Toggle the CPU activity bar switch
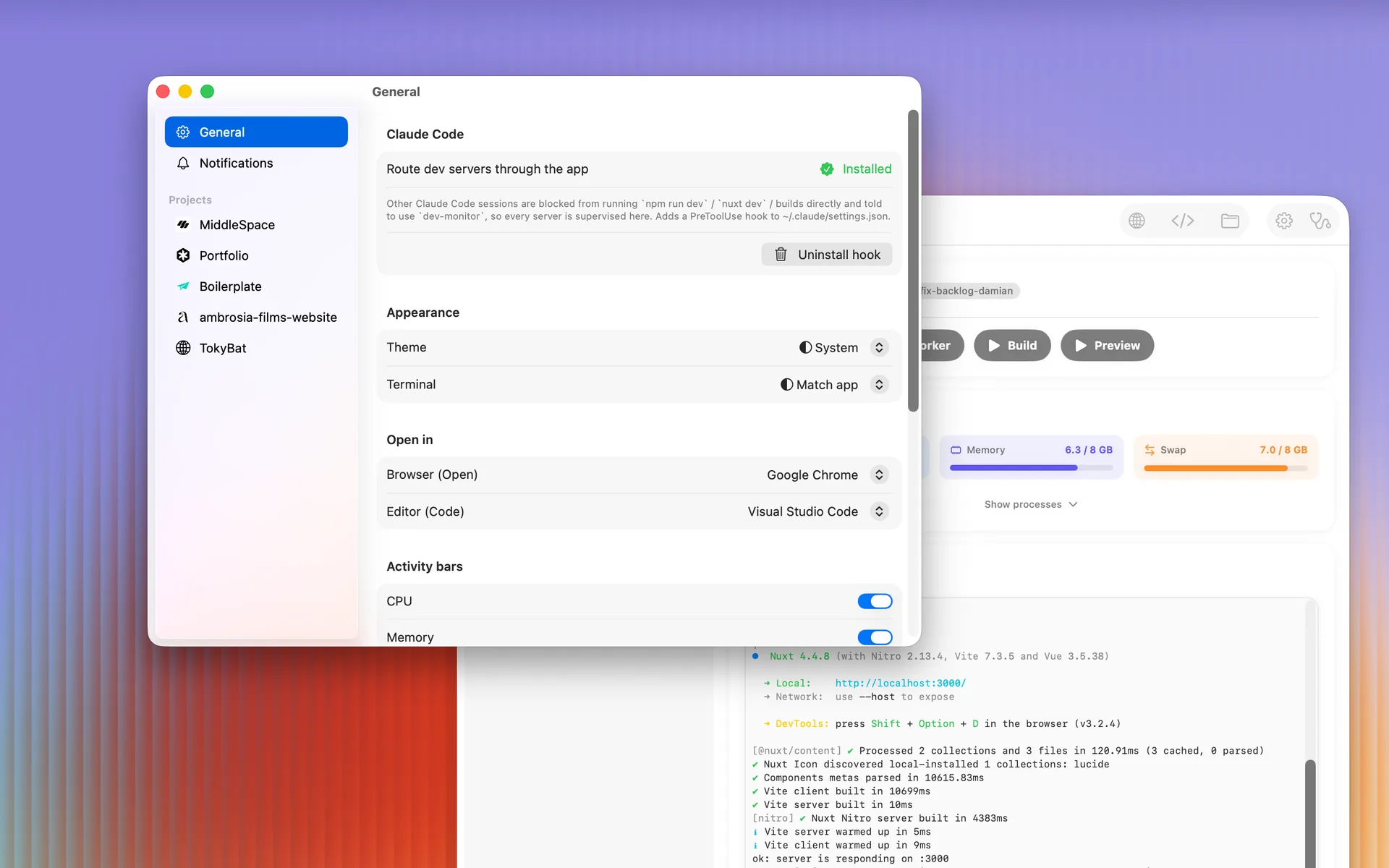 (875, 601)
